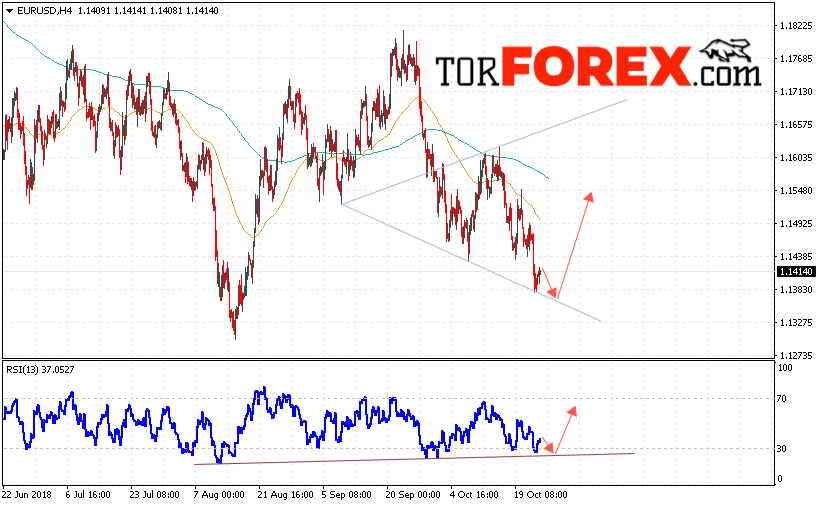Select price level 1.14385 on the scale
The image size is (817, 506).
pos(796,256)
